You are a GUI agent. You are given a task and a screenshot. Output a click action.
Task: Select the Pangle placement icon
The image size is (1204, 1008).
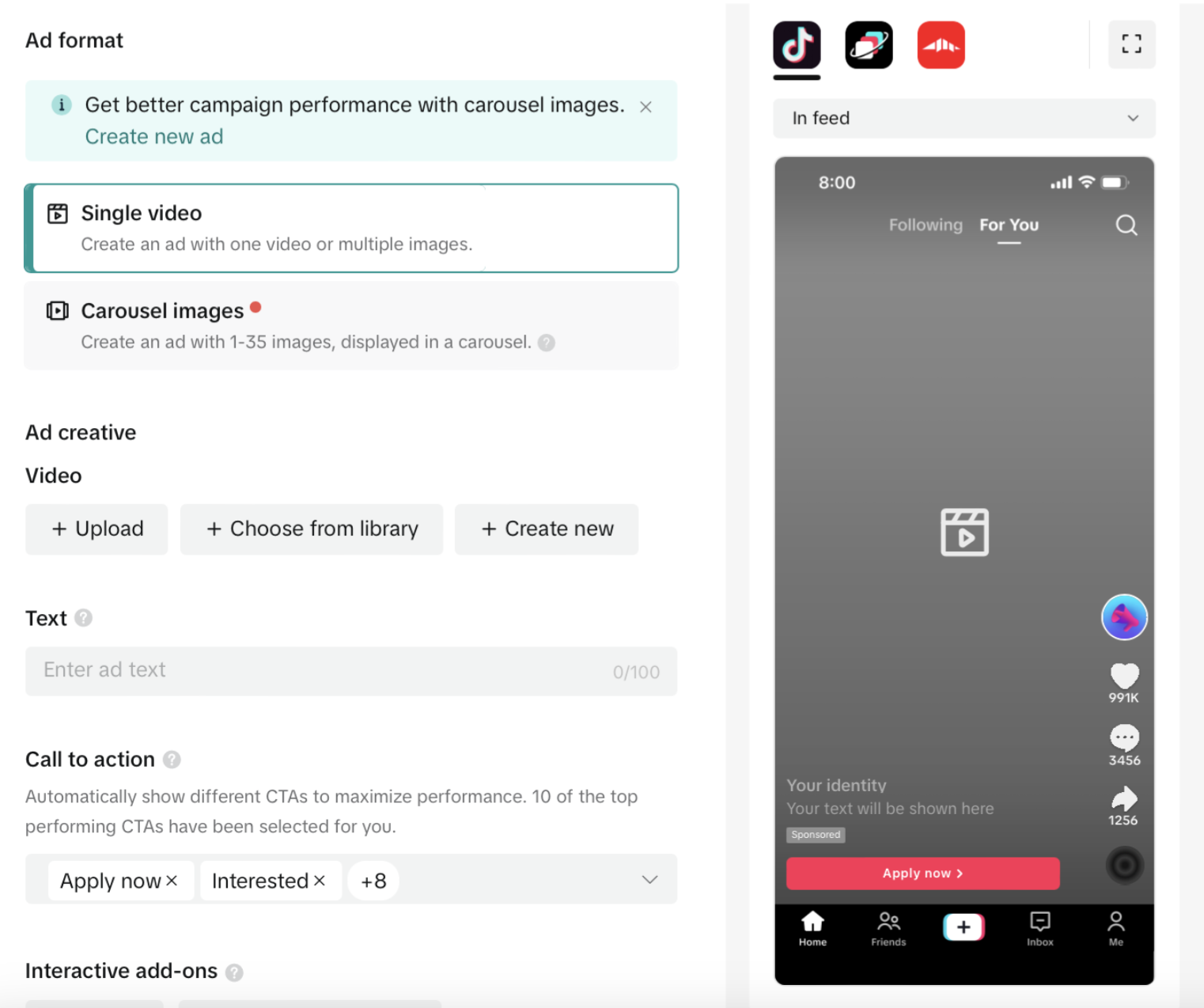click(x=868, y=45)
